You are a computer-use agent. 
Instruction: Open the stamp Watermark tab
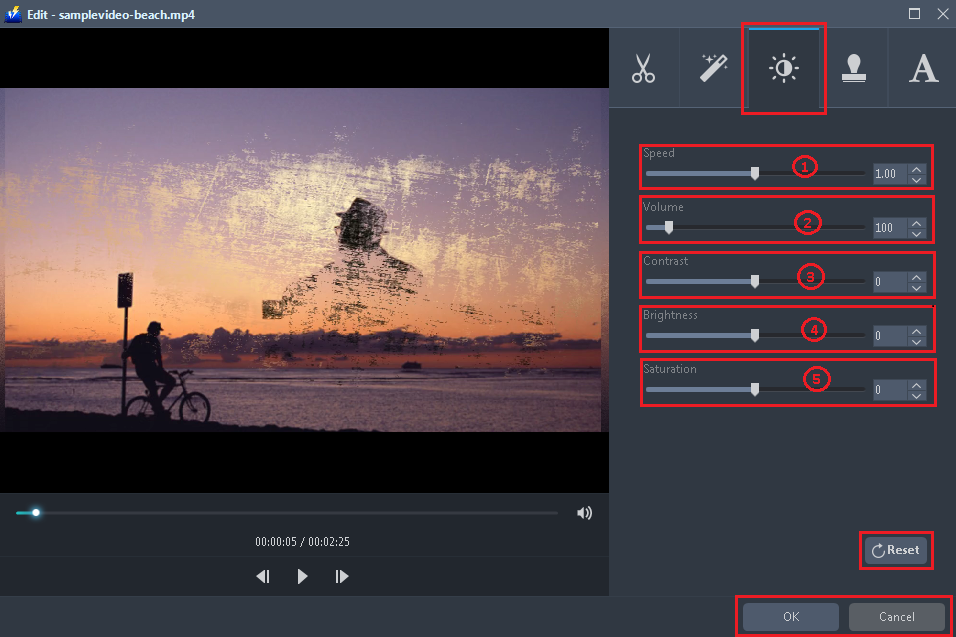pos(853,68)
